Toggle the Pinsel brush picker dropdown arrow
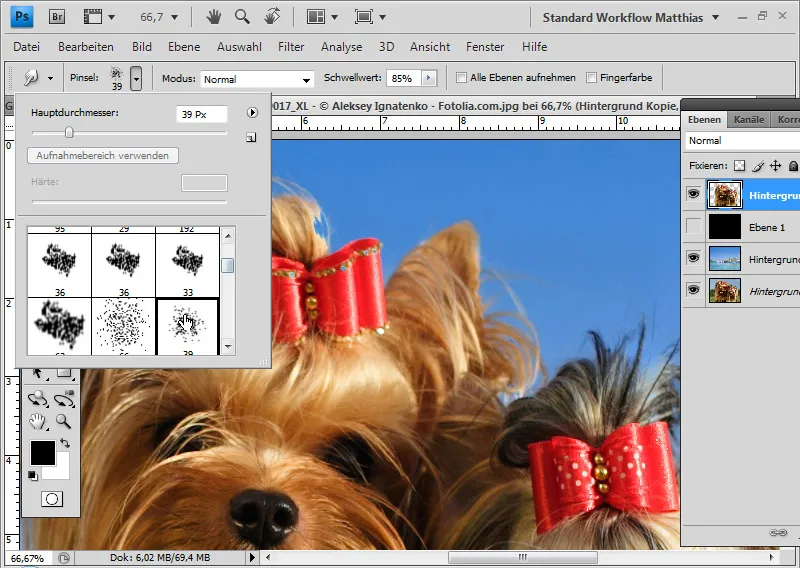800x568 pixels. (136, 79)
